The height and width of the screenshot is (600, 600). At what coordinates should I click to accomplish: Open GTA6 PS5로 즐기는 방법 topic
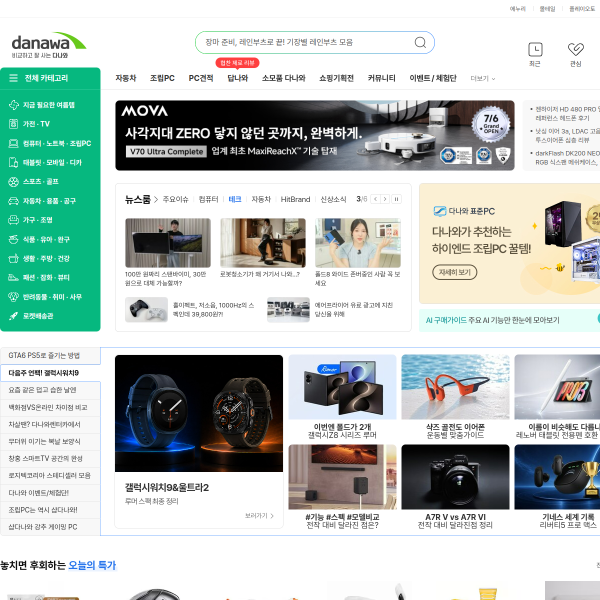50,355
